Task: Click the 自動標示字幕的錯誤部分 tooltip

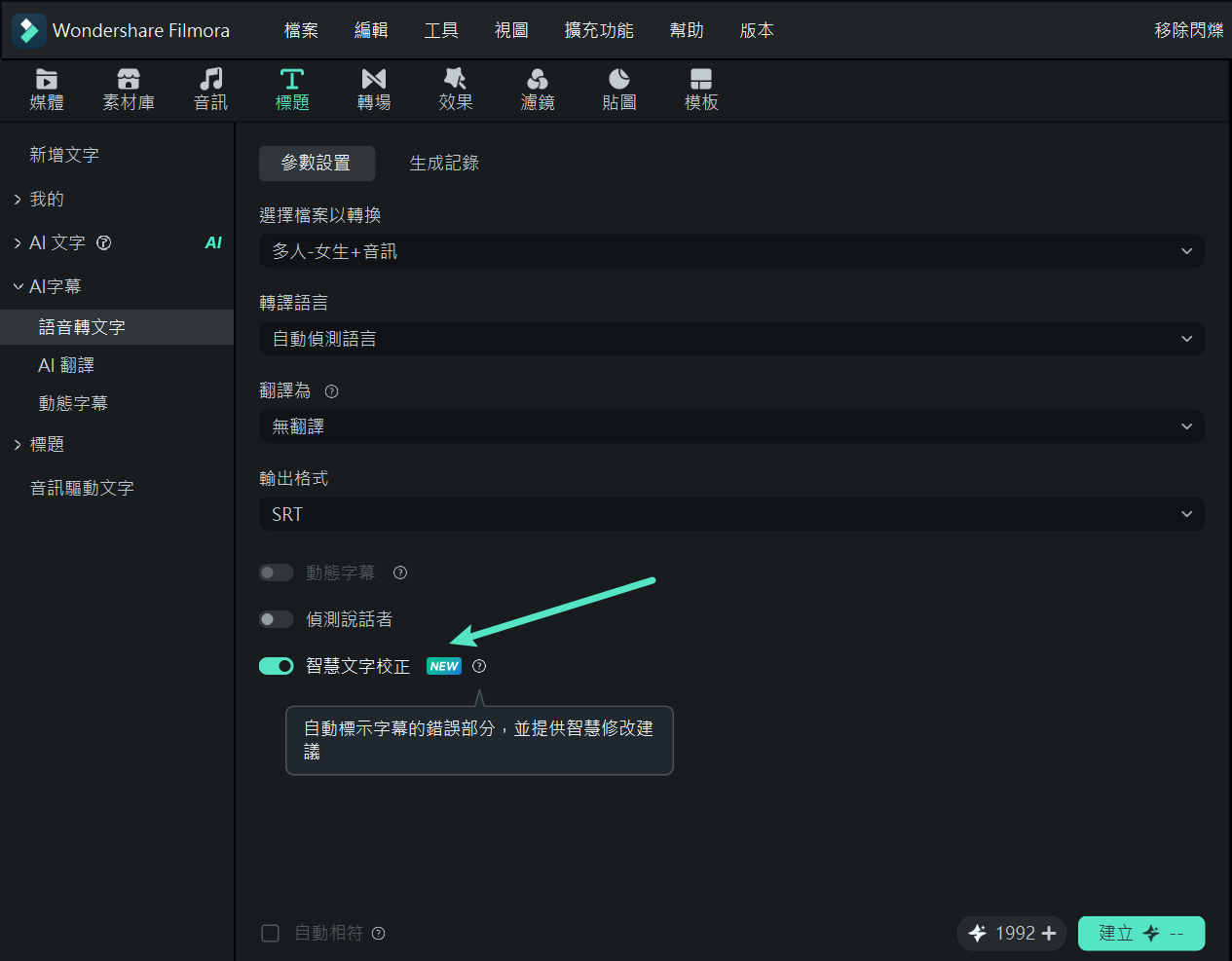Action: click(479, 740)
